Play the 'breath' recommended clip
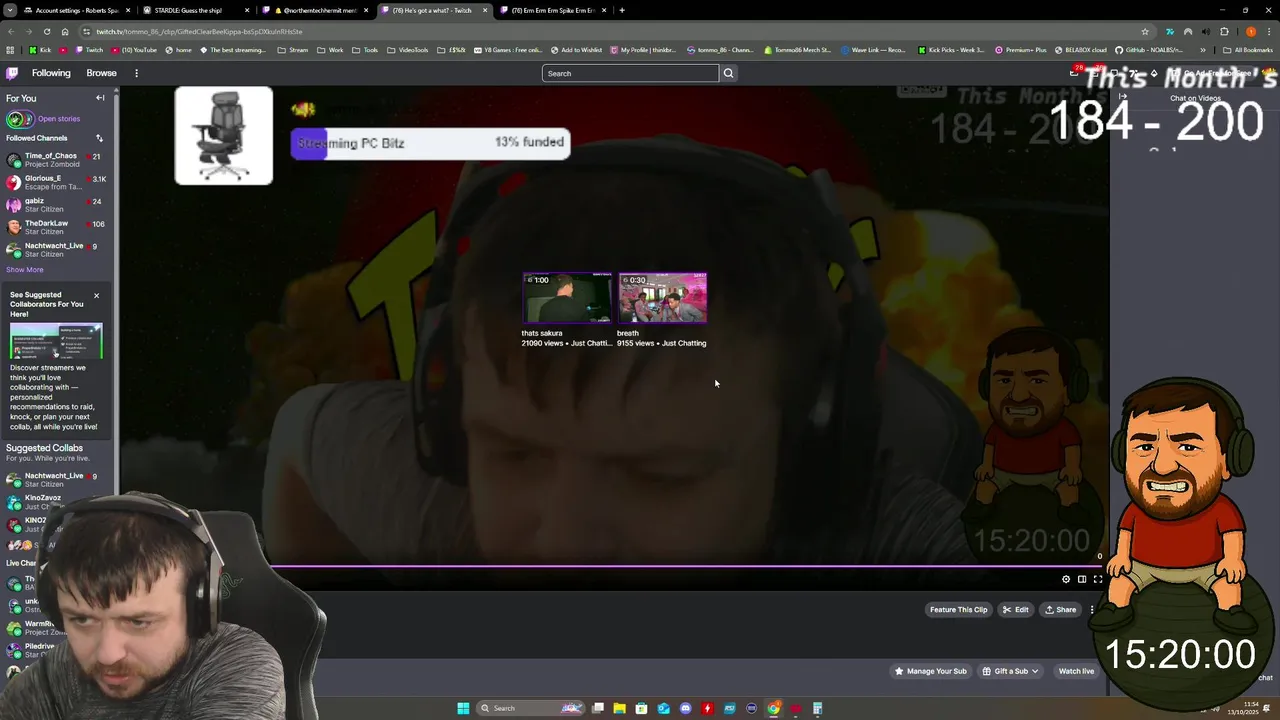 pyautogui.click(x=662, y=298)
